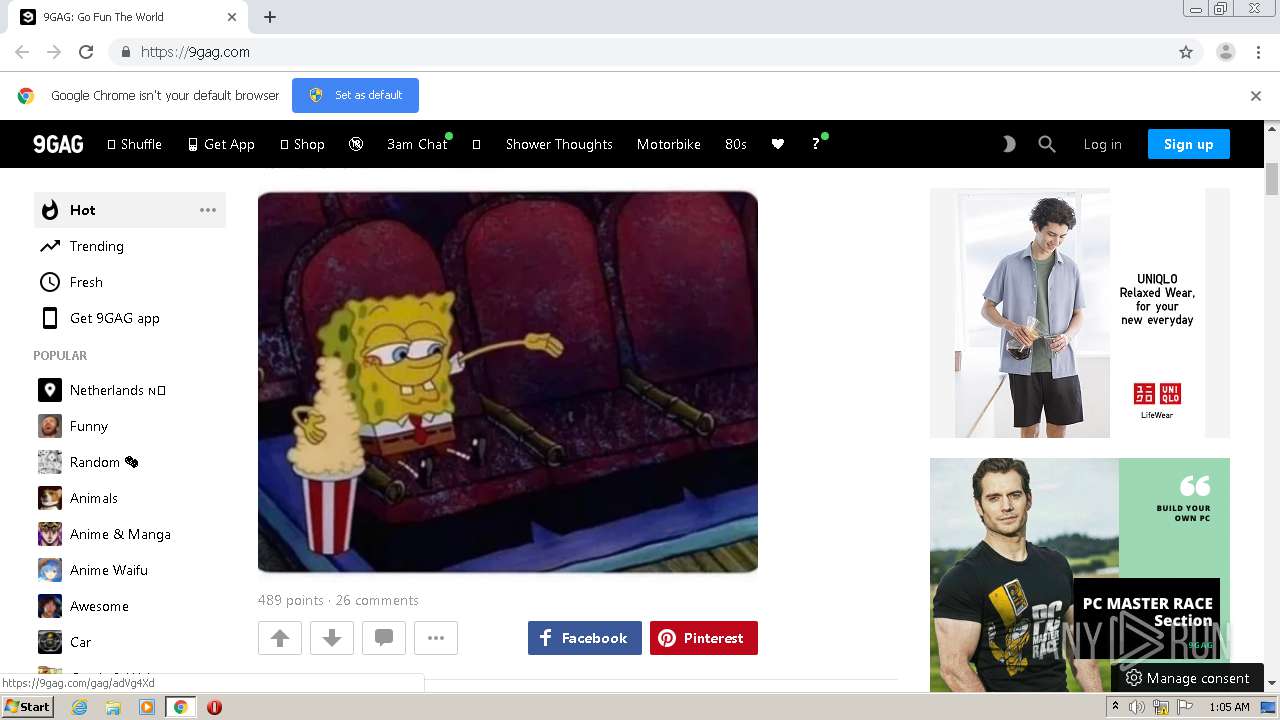
Task: Click Set as default button
Action: (x=355, y=95)
